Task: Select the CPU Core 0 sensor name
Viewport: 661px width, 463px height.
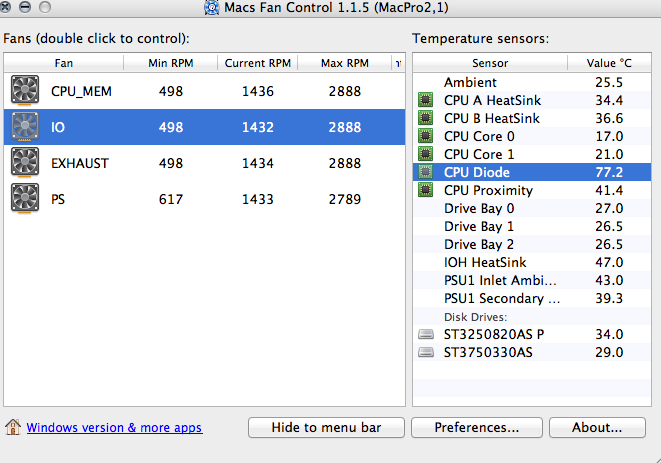Action: [x=479, y=137]
